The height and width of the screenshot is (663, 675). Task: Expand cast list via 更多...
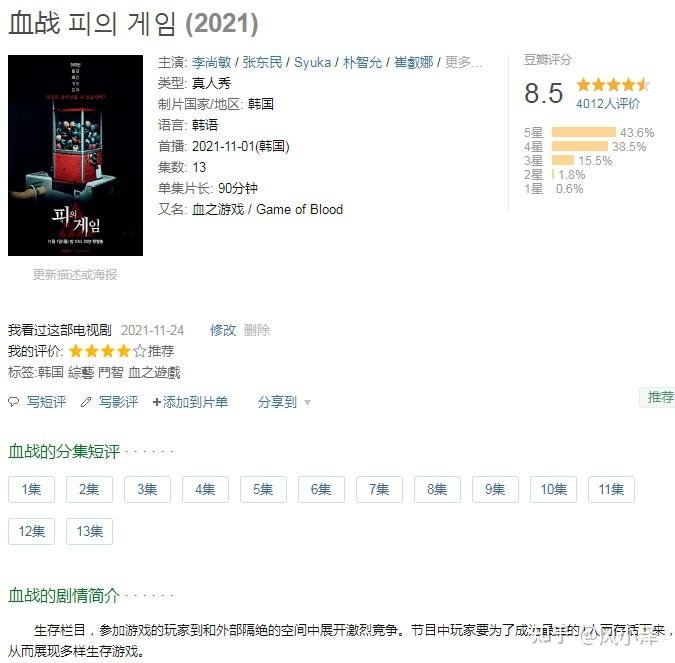pos(463,62)
